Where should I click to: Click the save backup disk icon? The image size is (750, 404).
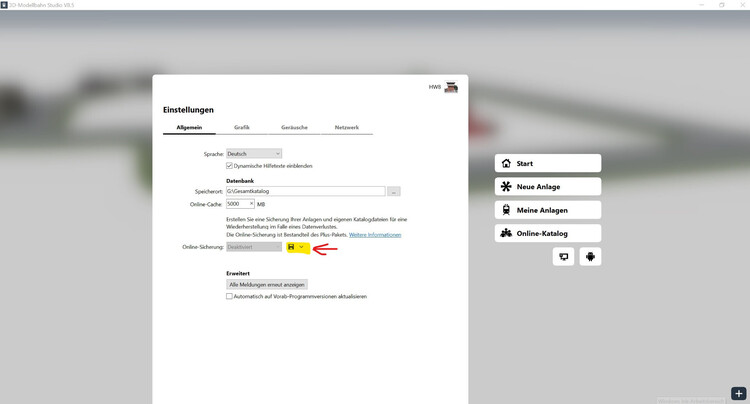click(x=291, y=247)
